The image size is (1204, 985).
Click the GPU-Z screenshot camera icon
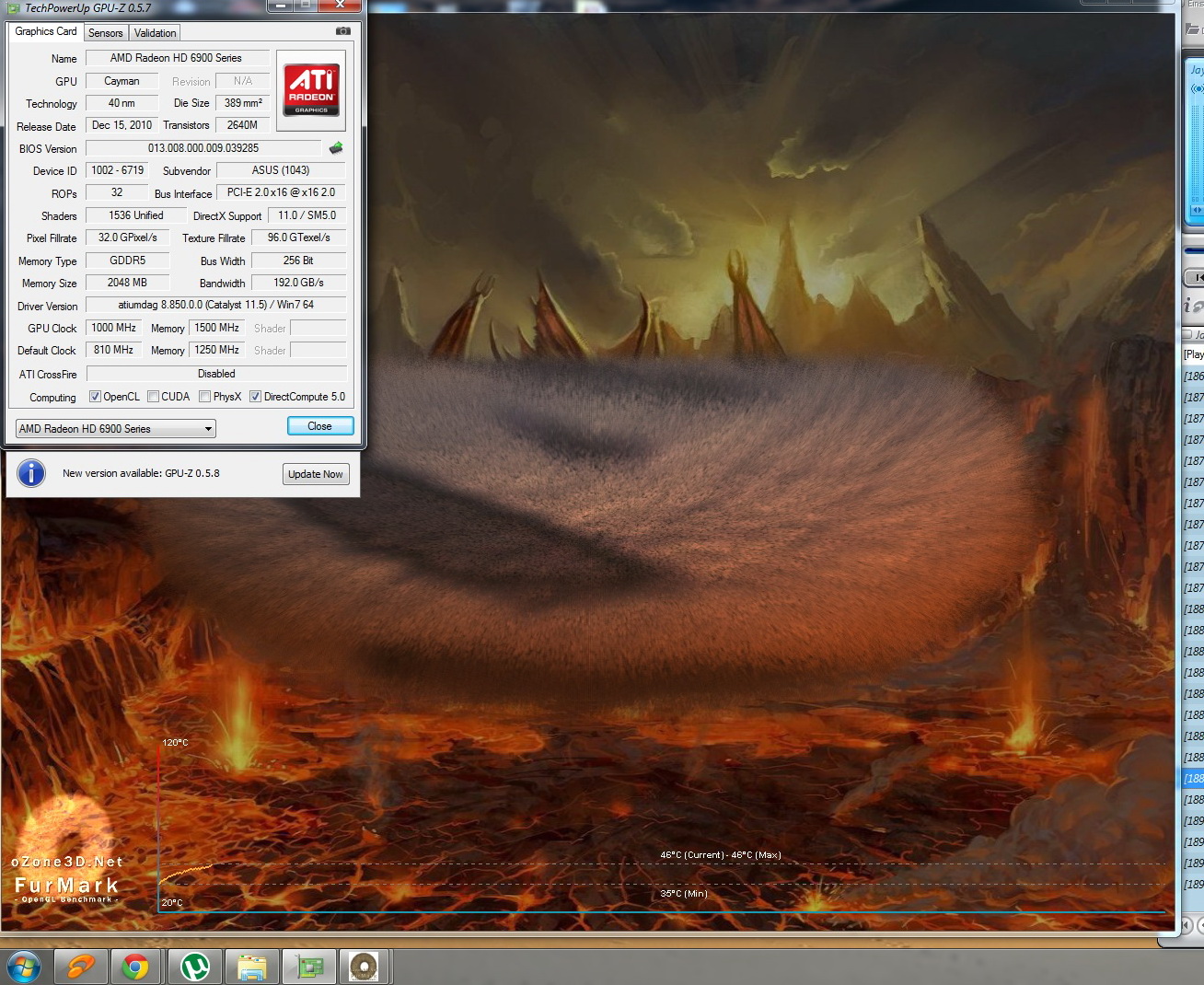(x=342, y=31)
